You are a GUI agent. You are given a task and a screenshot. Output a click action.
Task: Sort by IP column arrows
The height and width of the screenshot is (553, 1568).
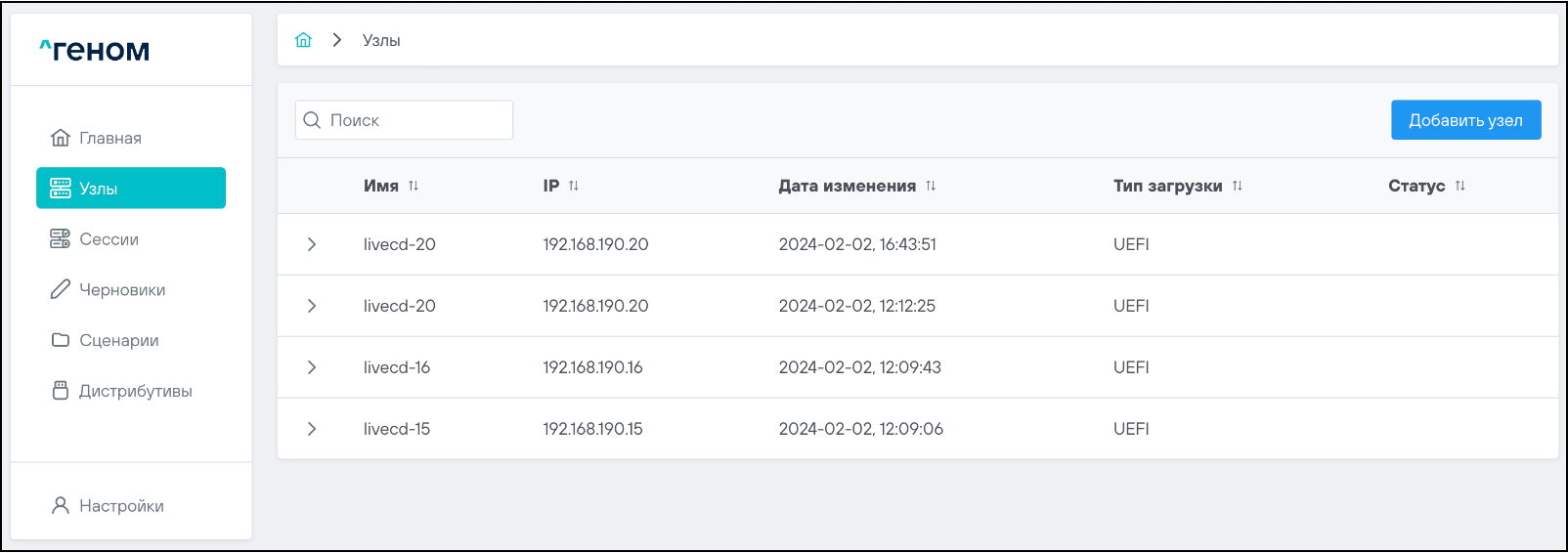click(x=574, y=186)
